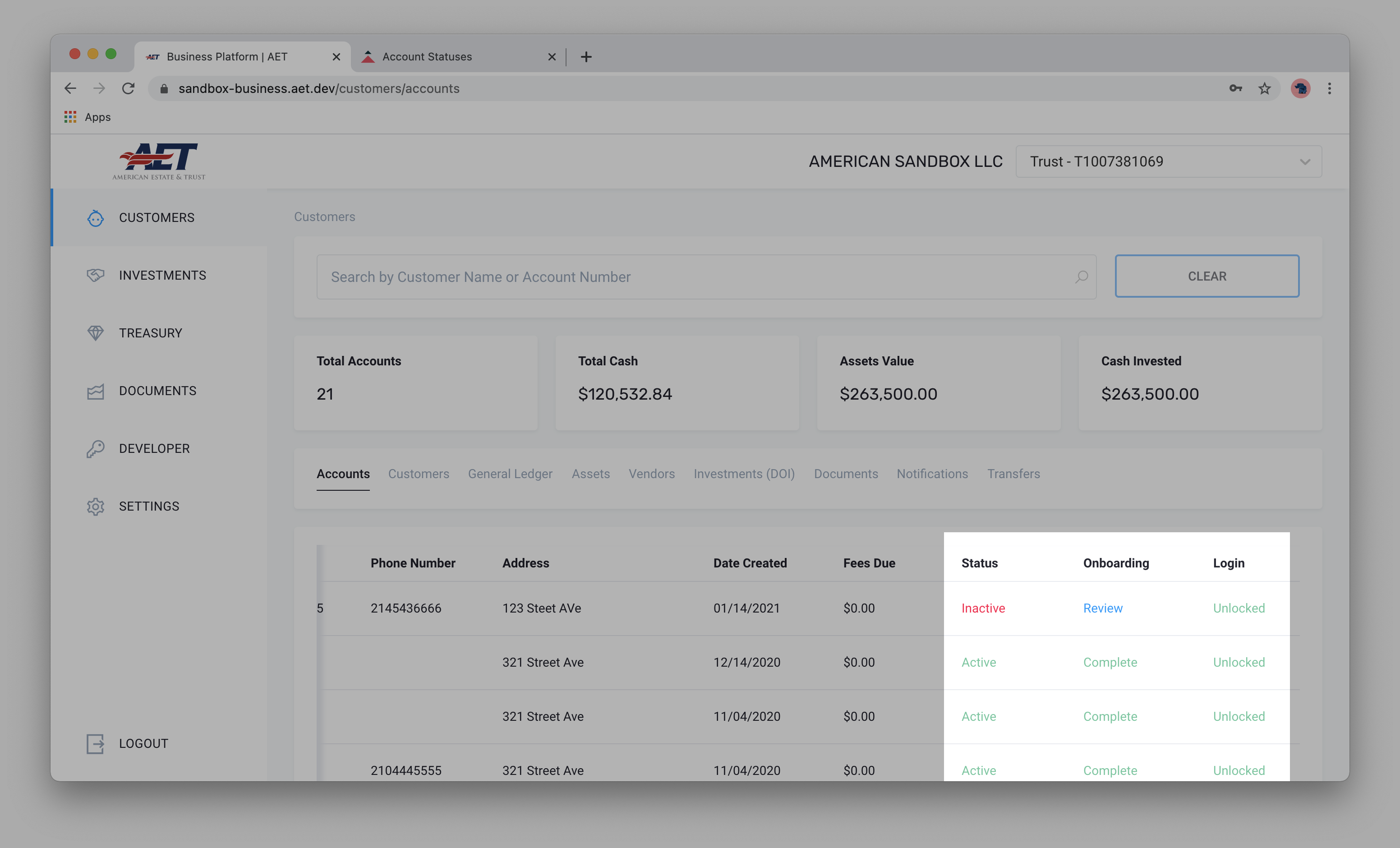Switch to Account Statuses browser tab
Screen dimensions: 1400x848
[x=427, y=57]
